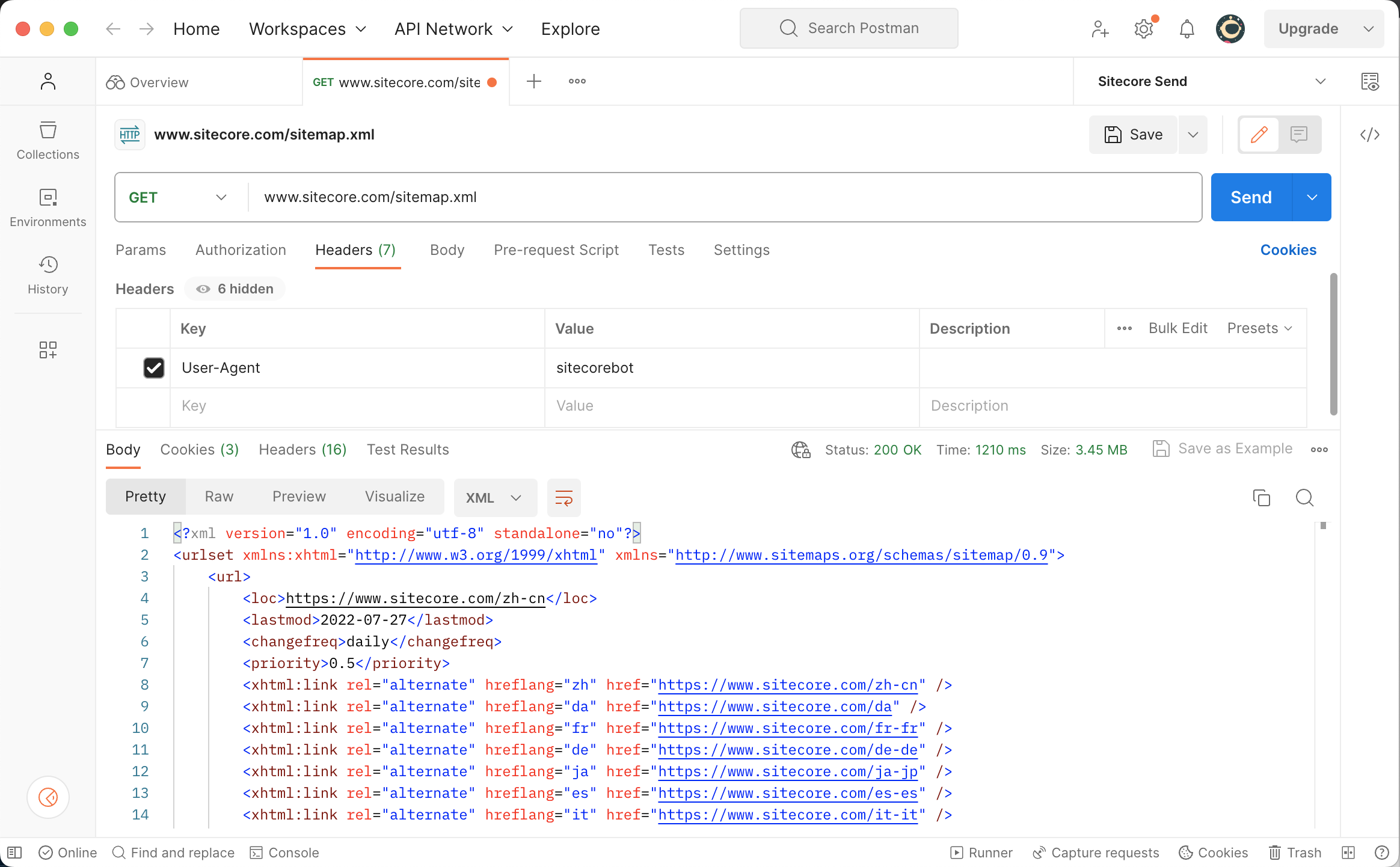Open the environment quick look icon
The image size is (1400, 867).
(x=1370, y=81)
